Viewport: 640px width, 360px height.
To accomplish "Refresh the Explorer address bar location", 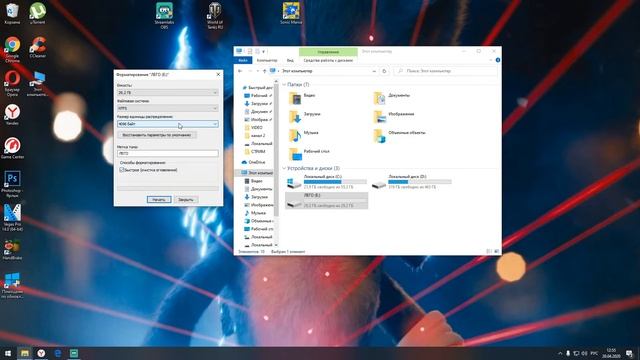I will coord(384,71).
